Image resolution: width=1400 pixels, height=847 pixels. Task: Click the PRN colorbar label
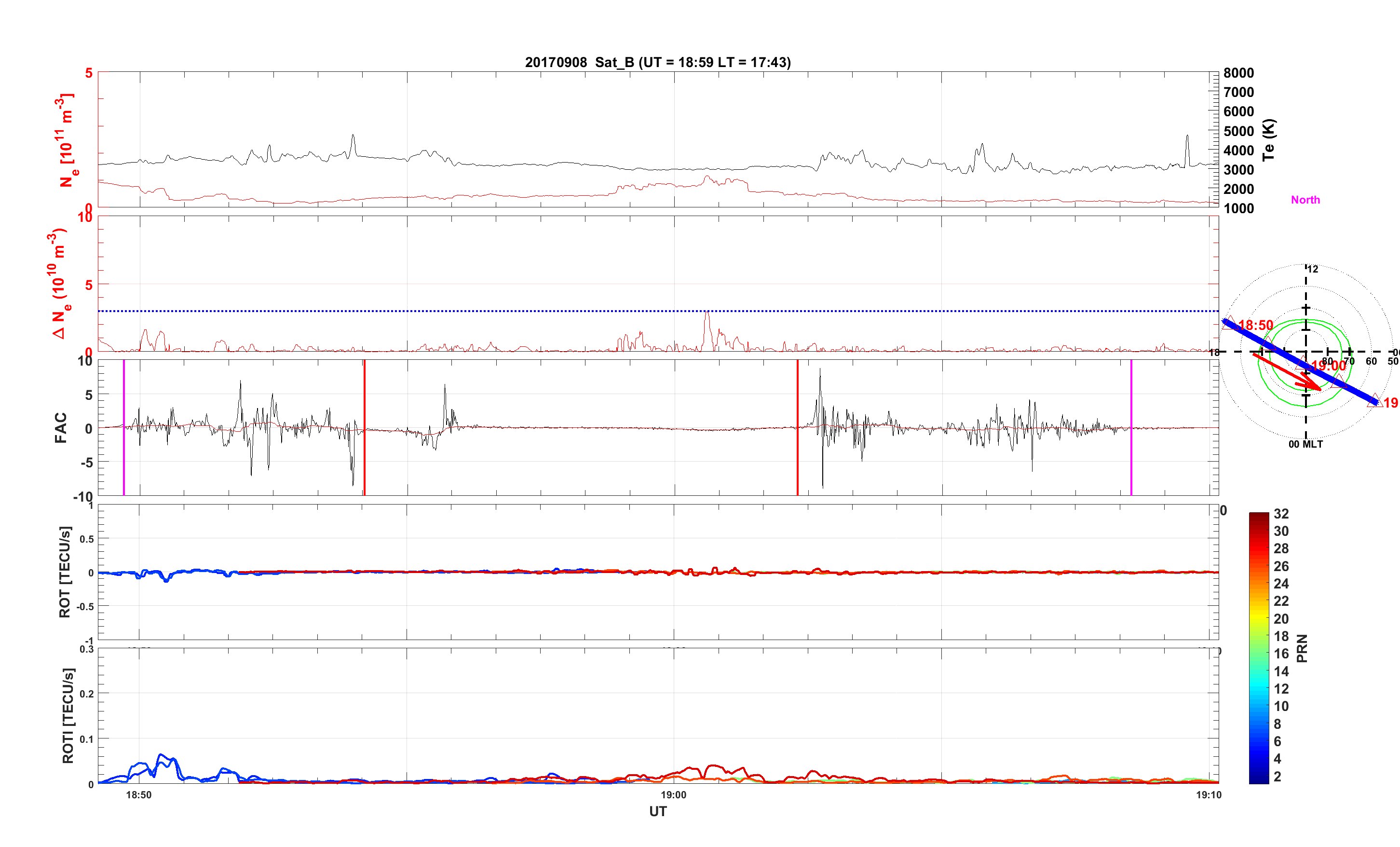(x=1302, y=649)
